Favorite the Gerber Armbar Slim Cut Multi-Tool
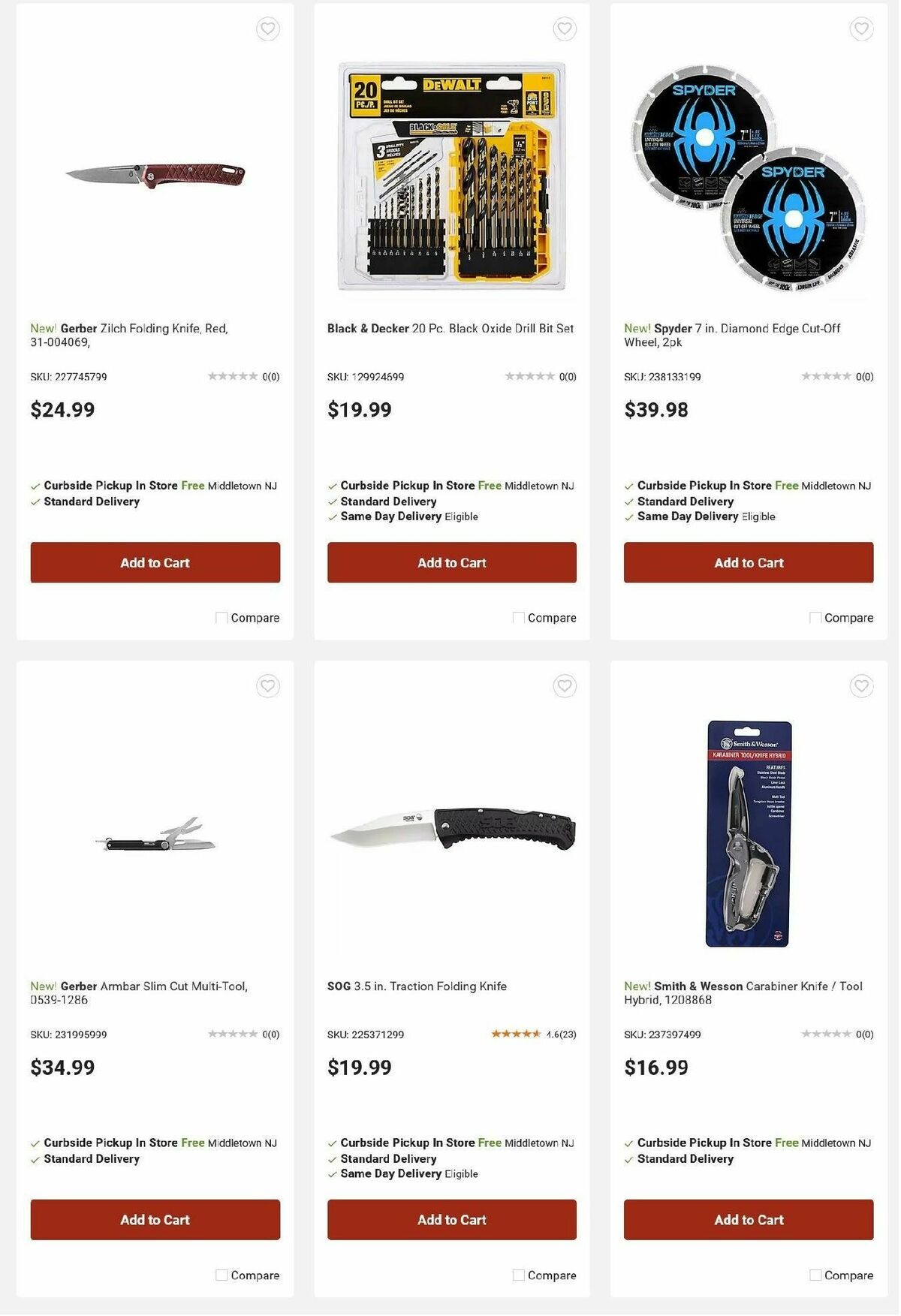Viewport: 901px width, 1316px height. point(267,686)
